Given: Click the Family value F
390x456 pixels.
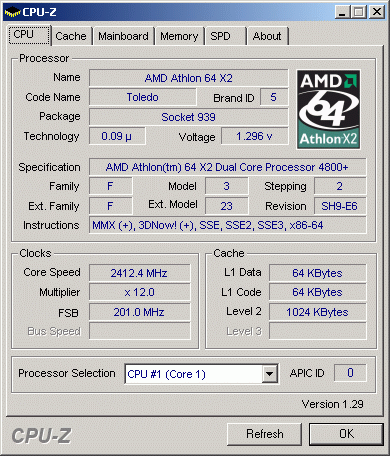Looking at the screenshot, I should point(111,186).
